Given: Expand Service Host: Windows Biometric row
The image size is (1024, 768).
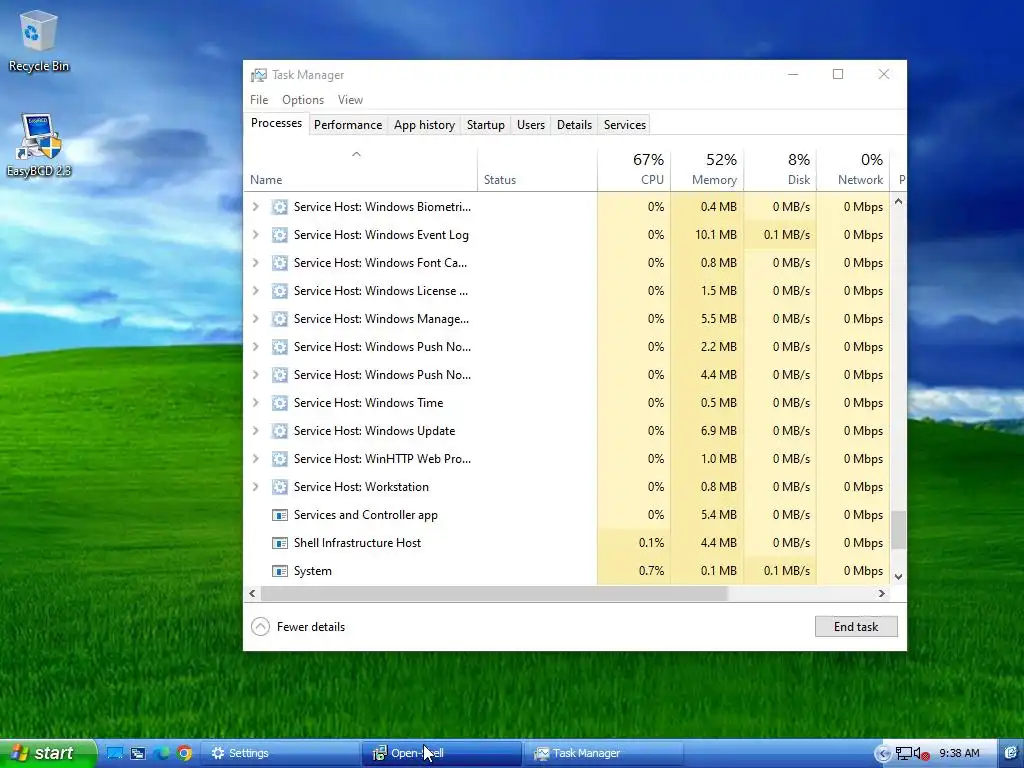Looking at the screenshot, I should click(255, 207).
